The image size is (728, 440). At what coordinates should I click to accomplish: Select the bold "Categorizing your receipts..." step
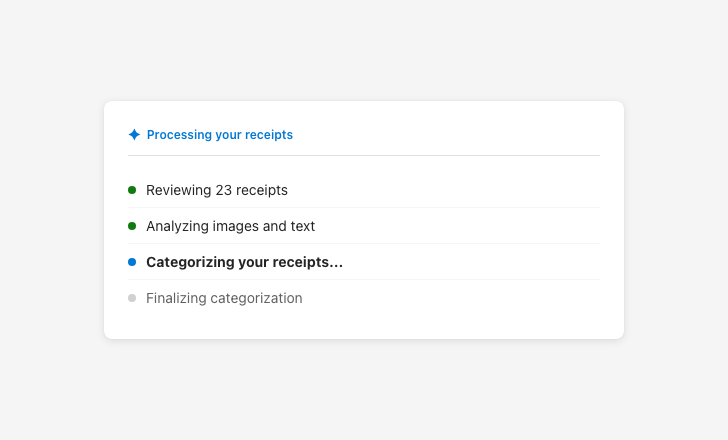[x=244, y=262]
